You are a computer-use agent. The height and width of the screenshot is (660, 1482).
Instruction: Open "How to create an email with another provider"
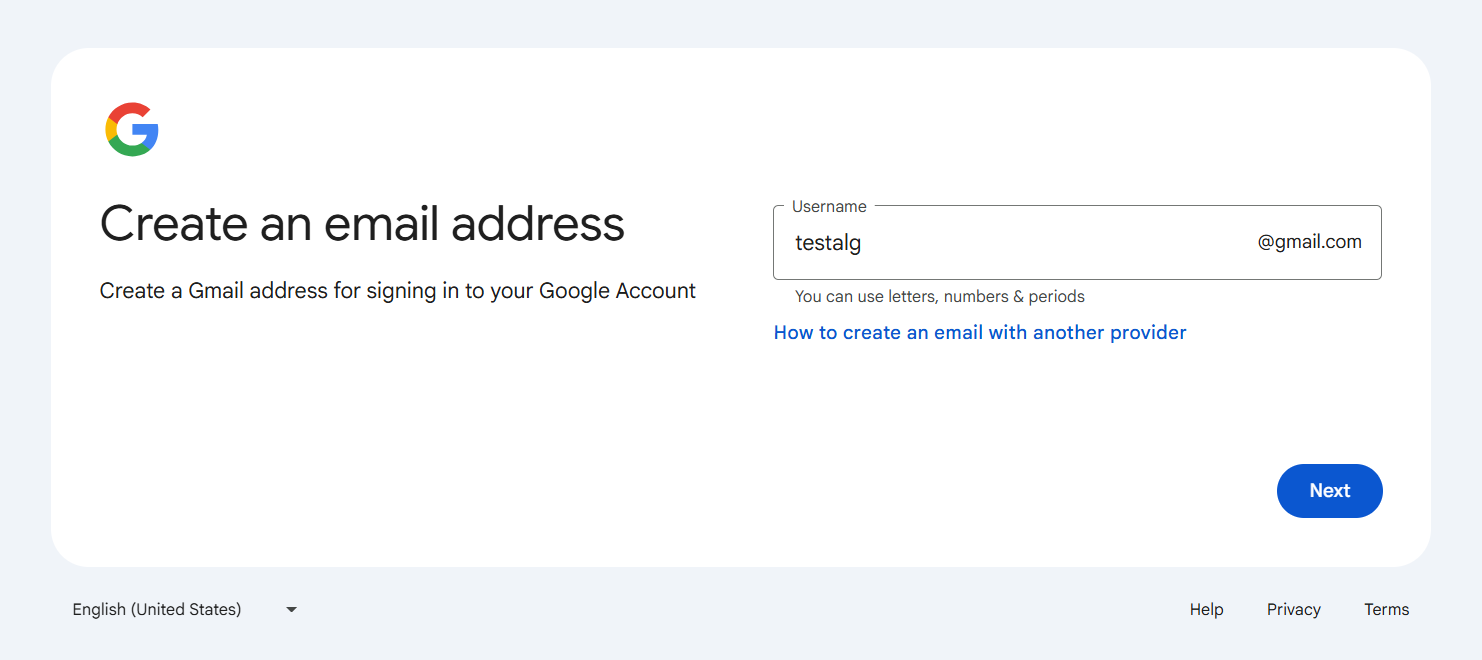tap(980, 332)
